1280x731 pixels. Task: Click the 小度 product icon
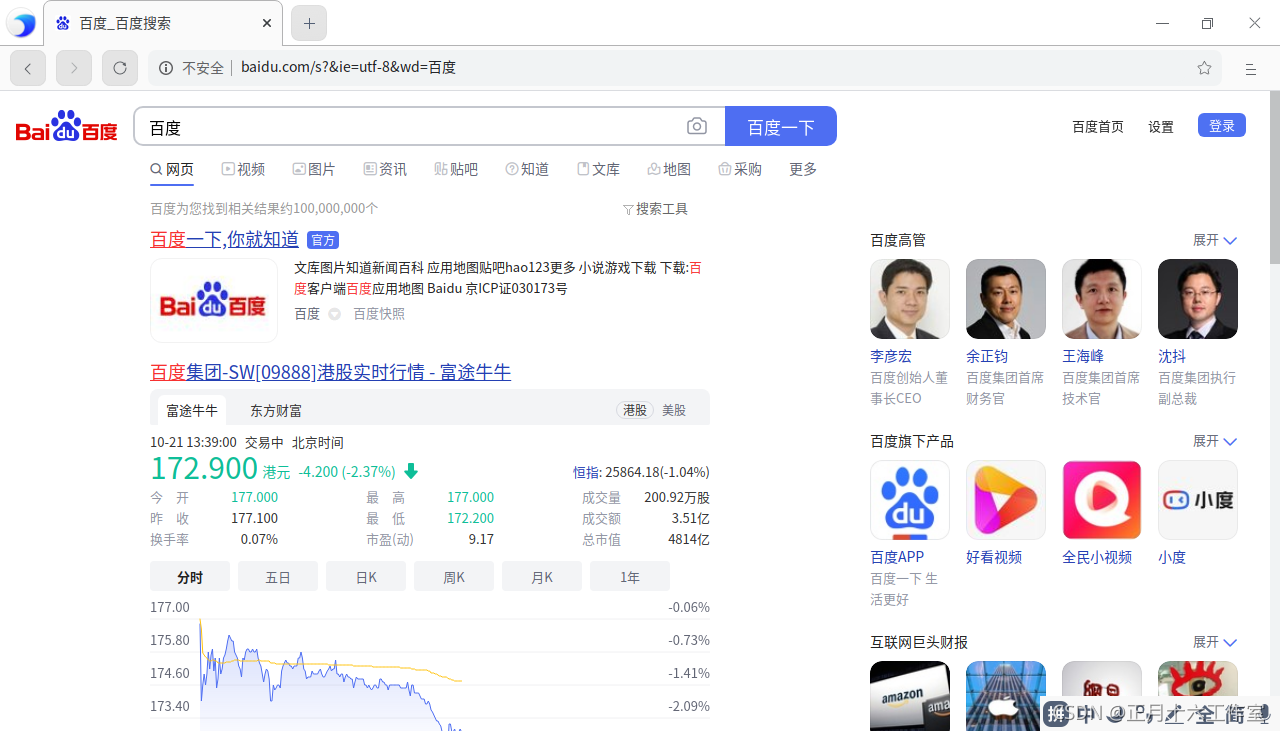(x=1198, y=500)
